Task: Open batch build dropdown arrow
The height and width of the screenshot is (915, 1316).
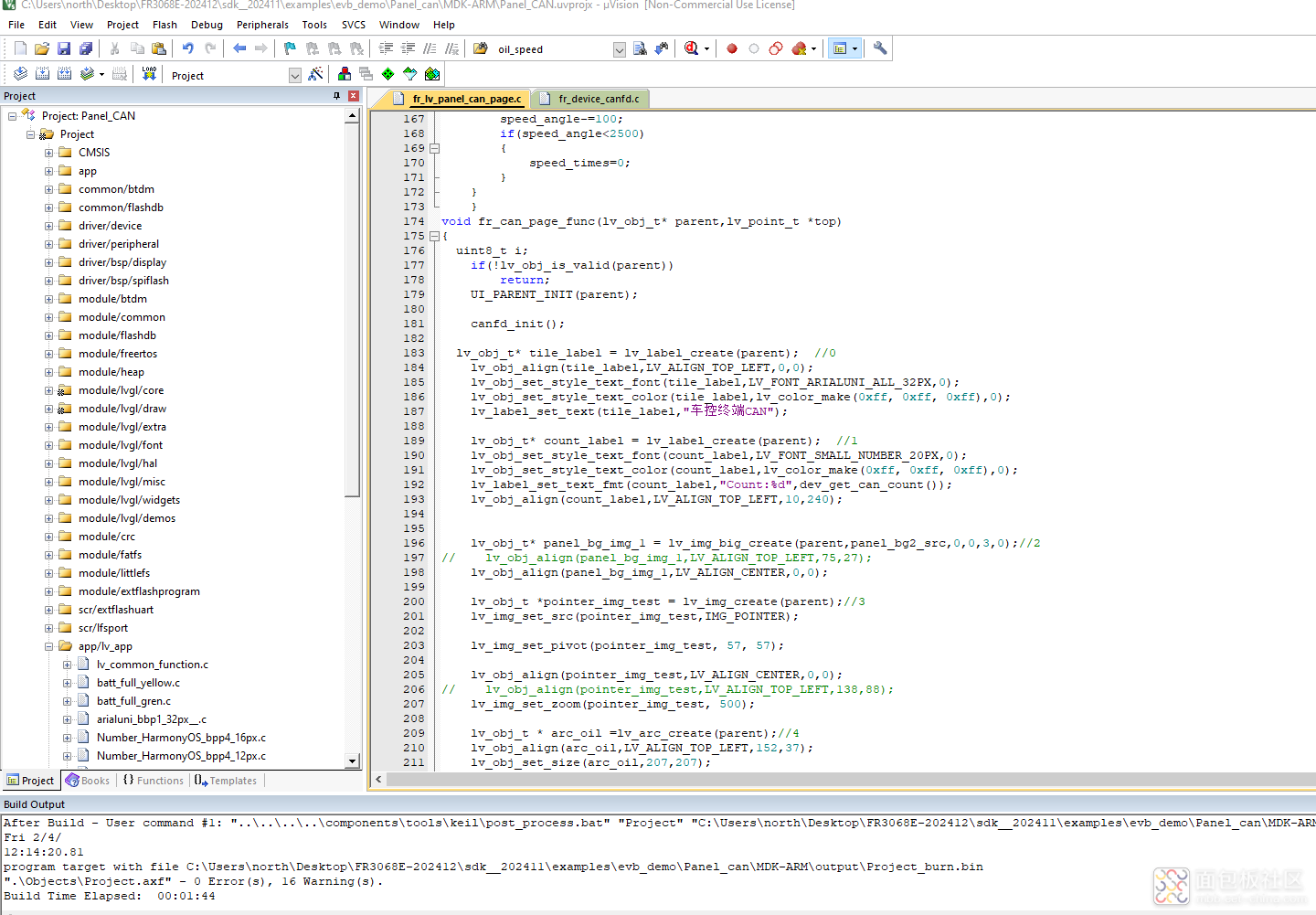Action: 101,74
